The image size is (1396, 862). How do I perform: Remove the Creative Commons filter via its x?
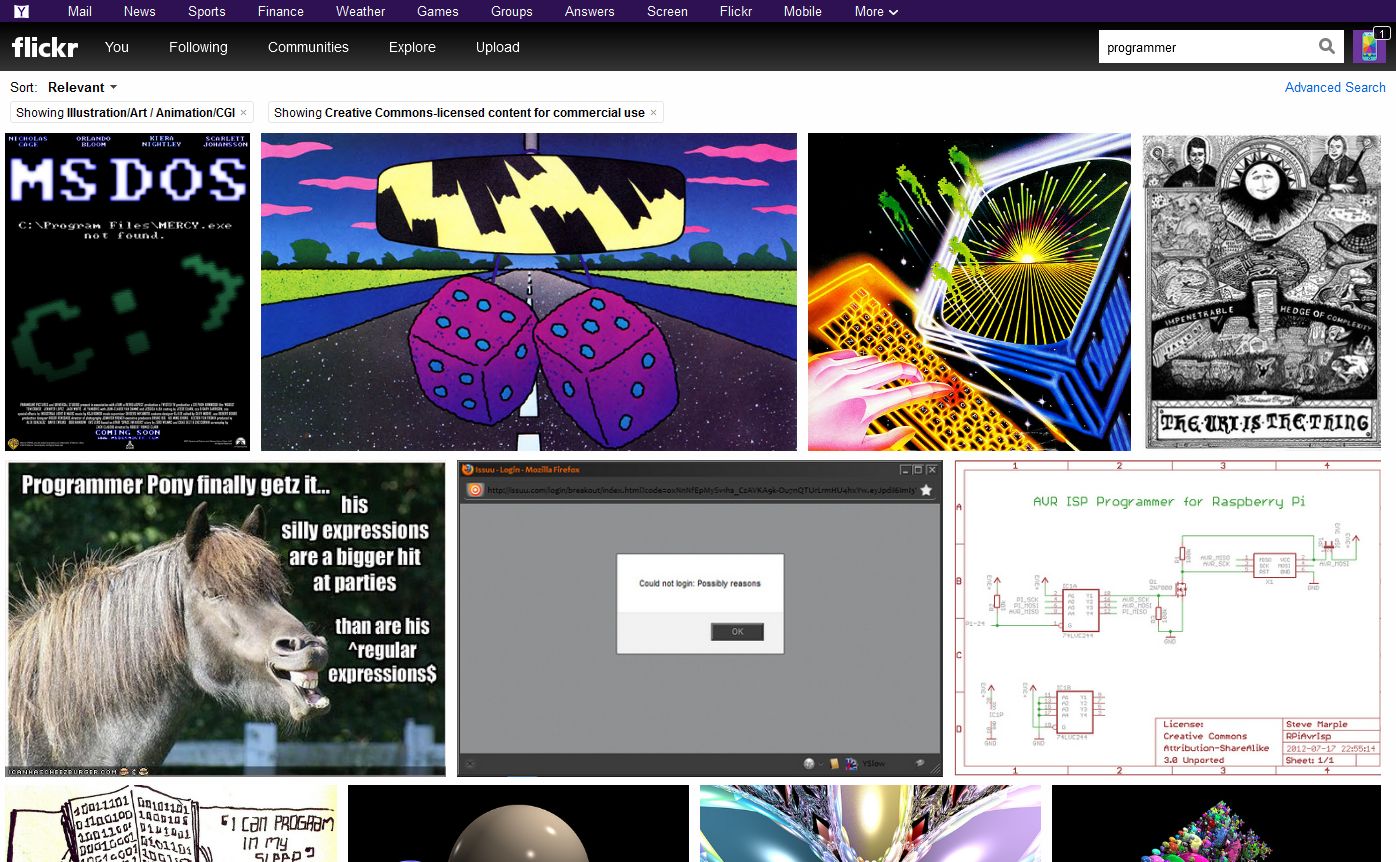point(653,113)
